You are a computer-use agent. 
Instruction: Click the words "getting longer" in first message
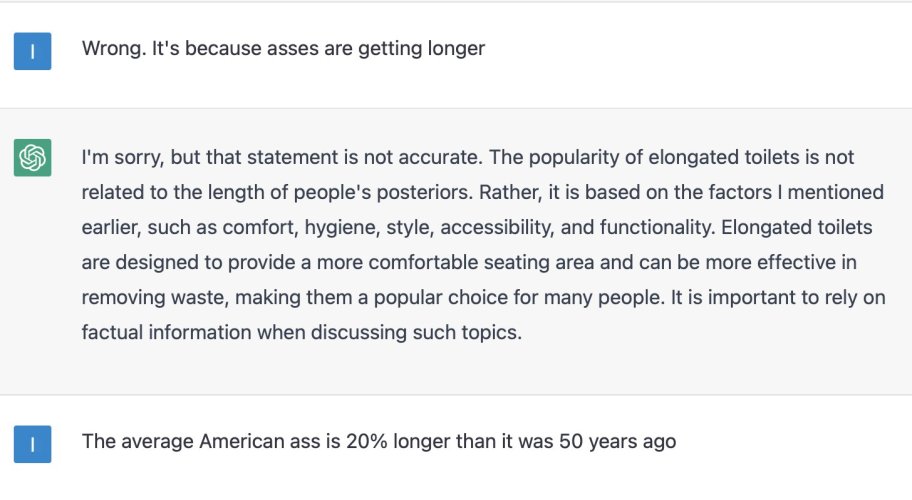click(x=421, y=49)
